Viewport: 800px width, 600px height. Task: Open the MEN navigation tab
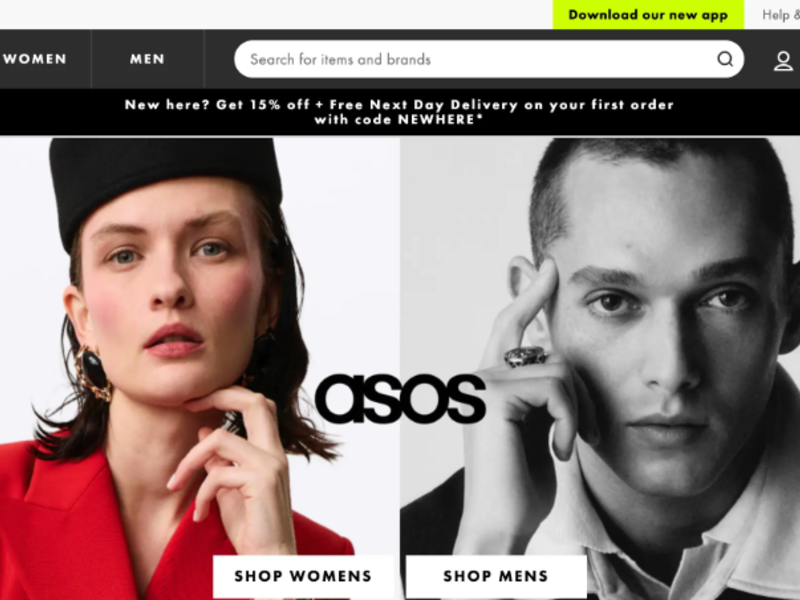pyautogui.click(x=147, y=59)
